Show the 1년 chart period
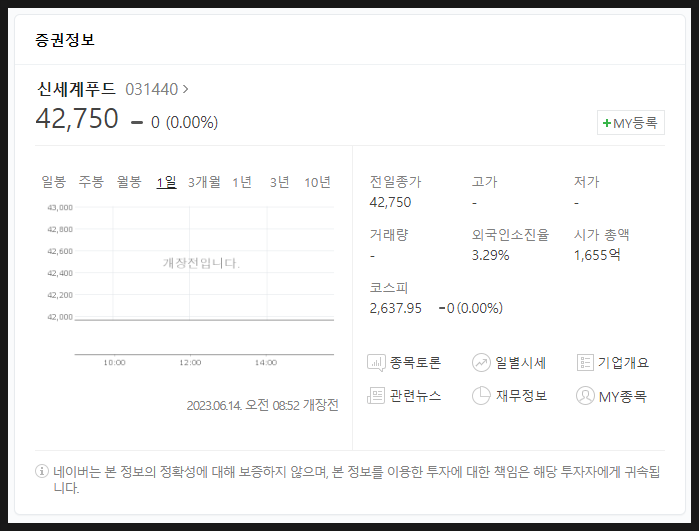The image size is (699, 531). coord(242,182)
